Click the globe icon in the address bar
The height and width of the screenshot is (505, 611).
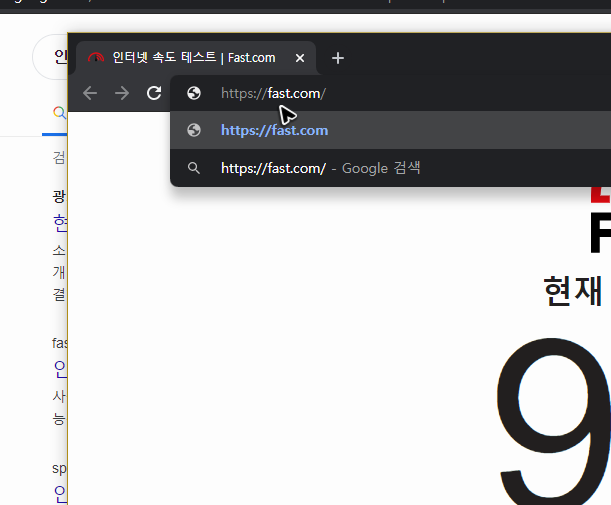[194, 93]
